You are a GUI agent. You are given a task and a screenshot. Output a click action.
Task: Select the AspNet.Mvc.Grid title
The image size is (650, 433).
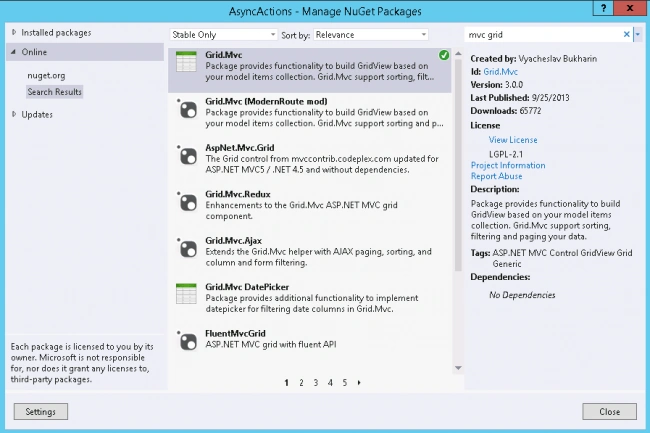(240, 148)
